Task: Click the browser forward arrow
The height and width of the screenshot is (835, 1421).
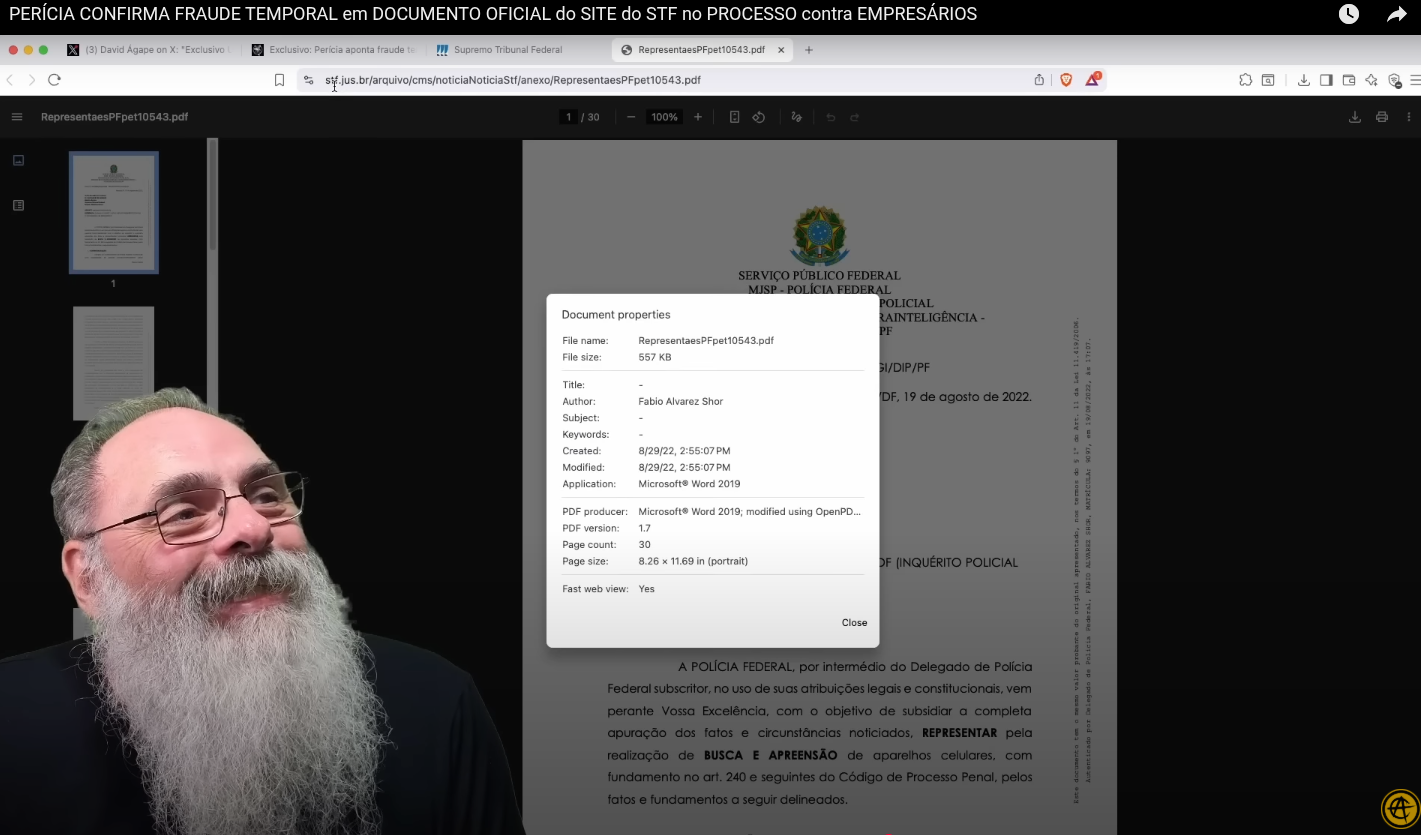Action: coord(32,80)
